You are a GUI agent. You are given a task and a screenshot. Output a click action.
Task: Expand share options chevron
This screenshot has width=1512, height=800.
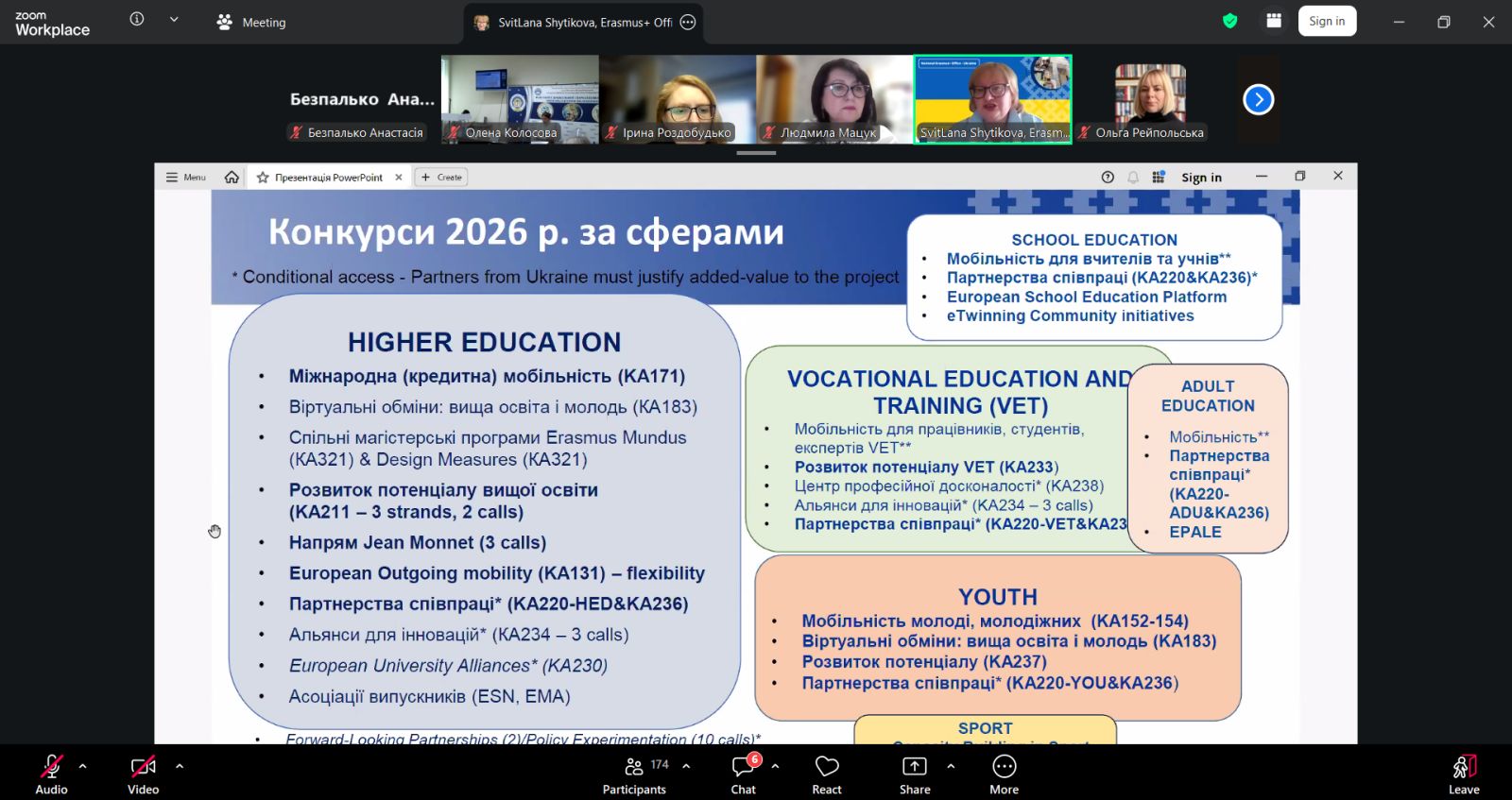click(951, 766)
